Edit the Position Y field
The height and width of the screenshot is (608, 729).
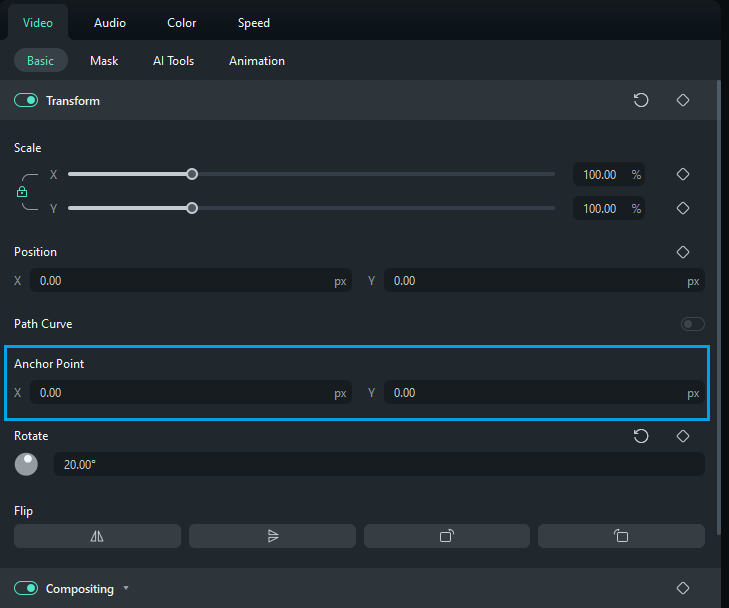(544, 280)
